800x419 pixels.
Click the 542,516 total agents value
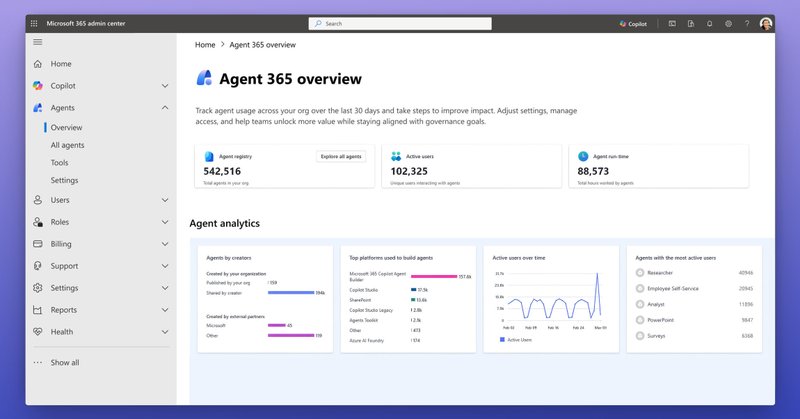222,171
